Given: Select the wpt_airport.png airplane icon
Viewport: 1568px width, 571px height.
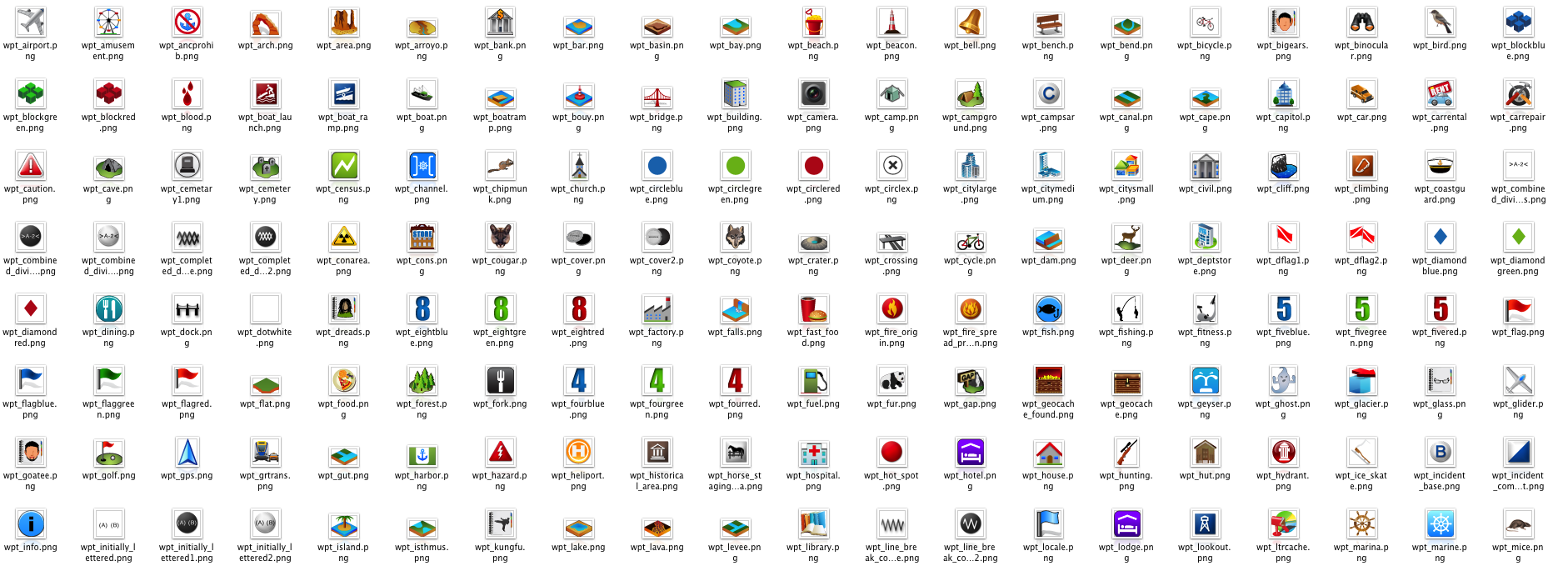Looking at the screenshot, I should [x=31, y=22].
